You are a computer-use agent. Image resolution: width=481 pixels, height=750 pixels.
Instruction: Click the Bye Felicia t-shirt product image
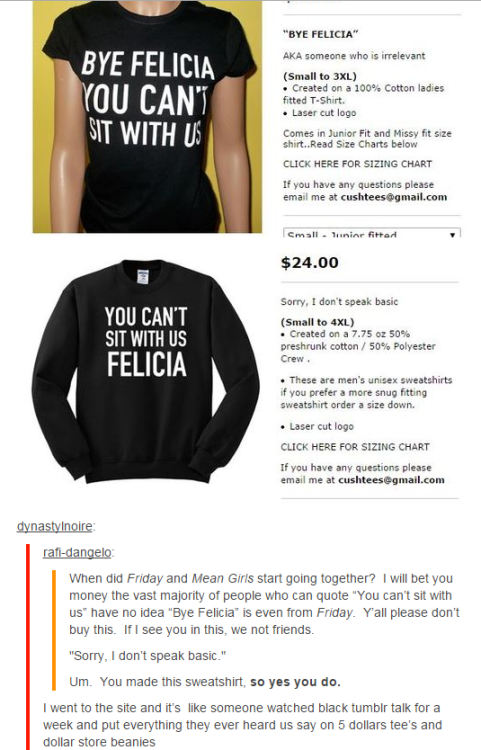coord(147,117)
